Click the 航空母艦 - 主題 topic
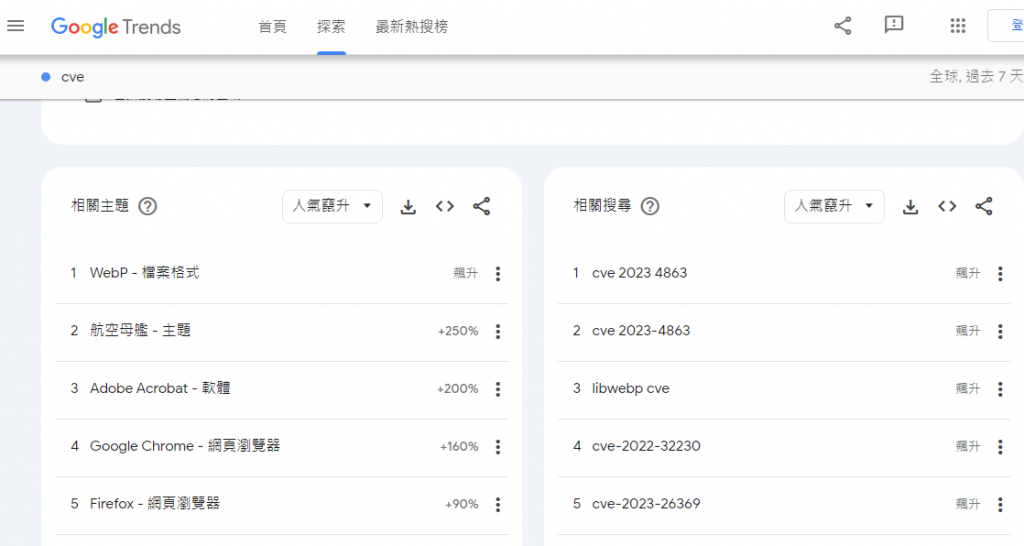The height and width of the screenshot is (546, 1024). click(x=140, y=330)
